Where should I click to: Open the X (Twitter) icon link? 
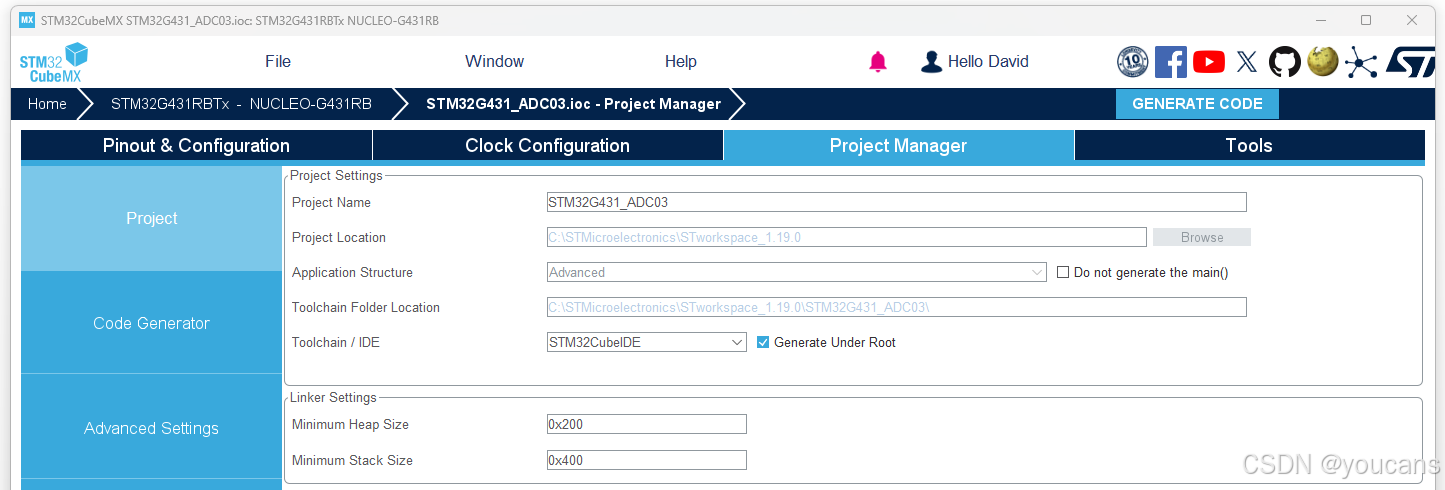tap(1247, 62)
